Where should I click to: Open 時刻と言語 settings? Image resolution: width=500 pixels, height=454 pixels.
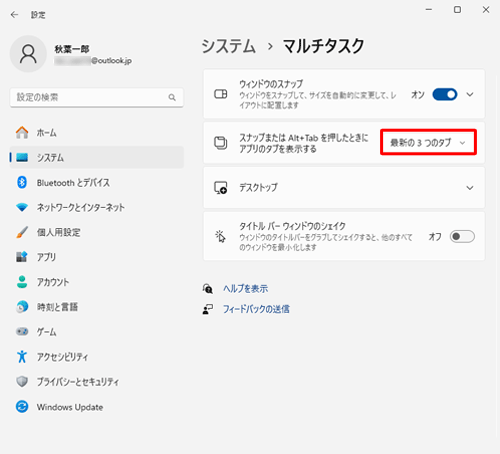[97, 307]
